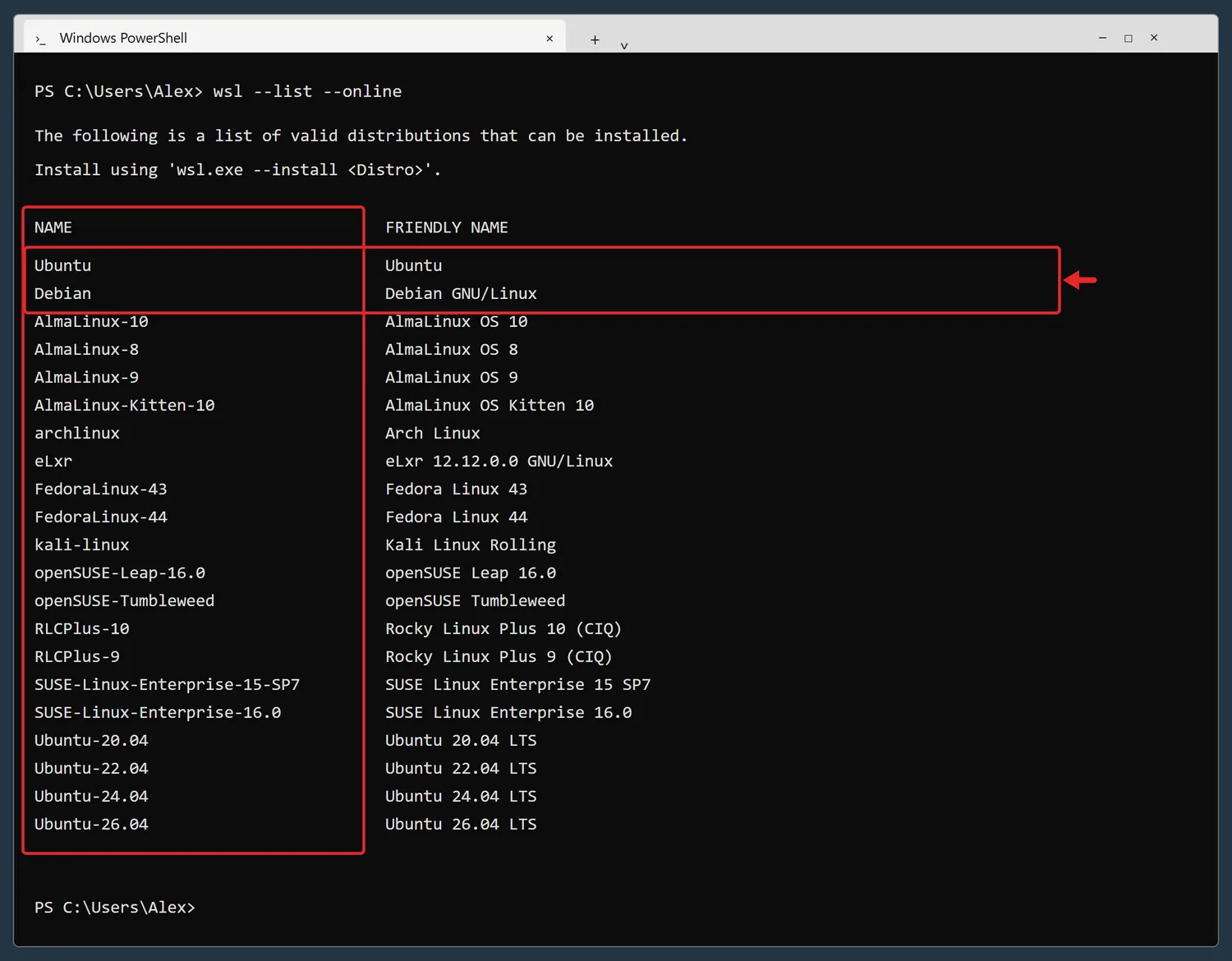
Task: Select the 'openSUSE-Leap-16.0' distro name
Action: pyautogui.click(x=120, y=572)
